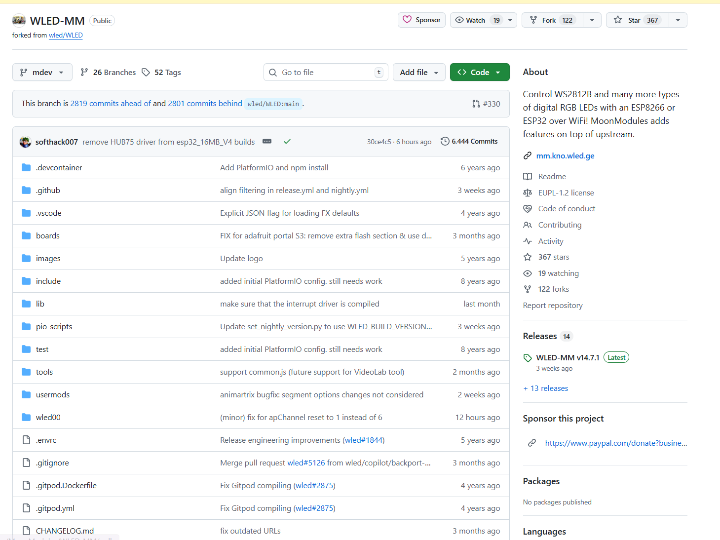This screenshot has height=540, width=720.
Task: Open the mdev branch selector
Action: click(43, 72)
